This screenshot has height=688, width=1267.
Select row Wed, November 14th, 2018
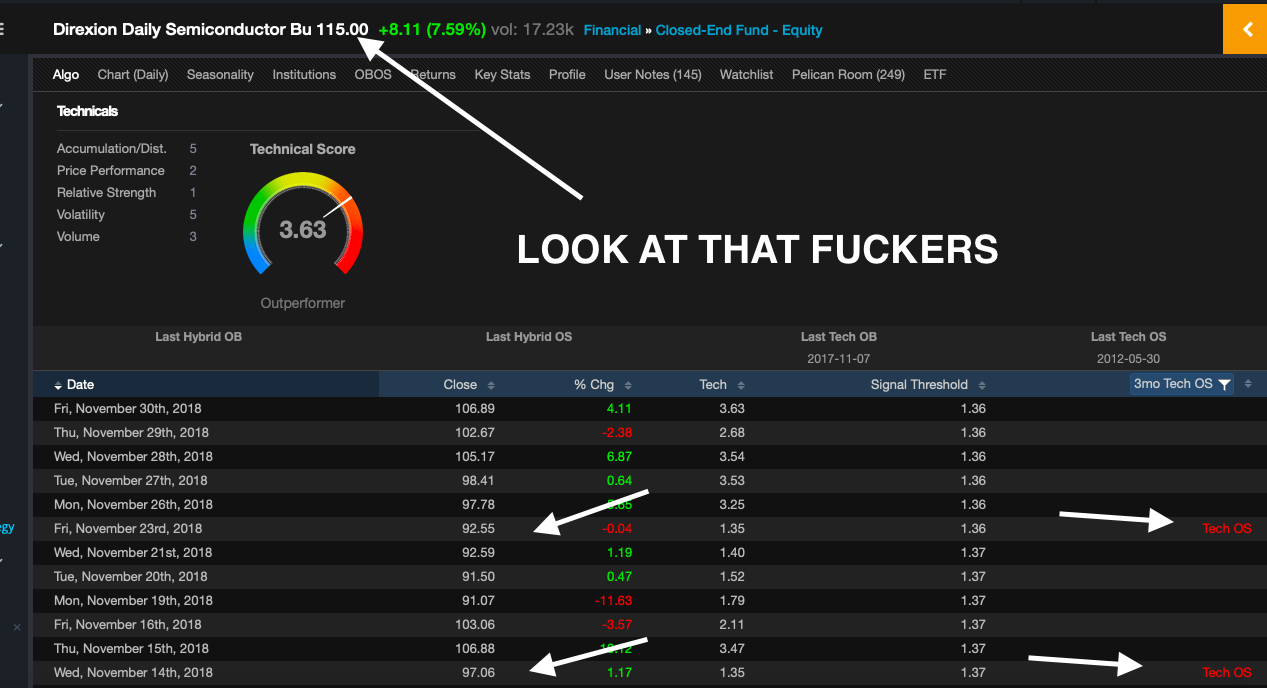click(x=649, y=672)
